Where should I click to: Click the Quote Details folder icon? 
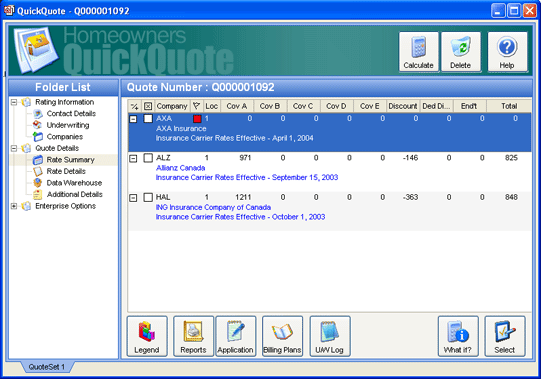[x=26, y=148]
